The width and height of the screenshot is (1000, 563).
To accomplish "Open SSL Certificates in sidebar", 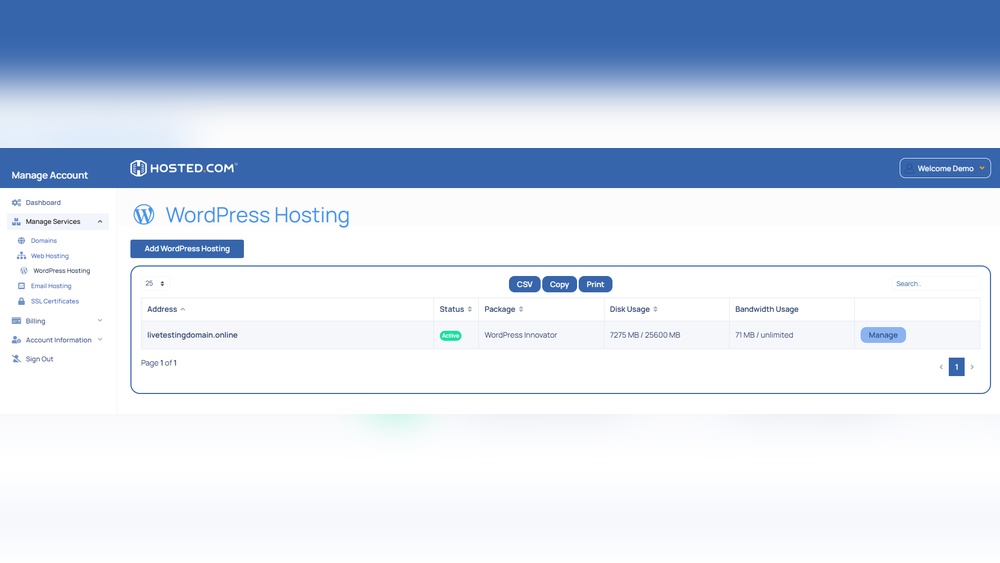I will click(55, 301).
